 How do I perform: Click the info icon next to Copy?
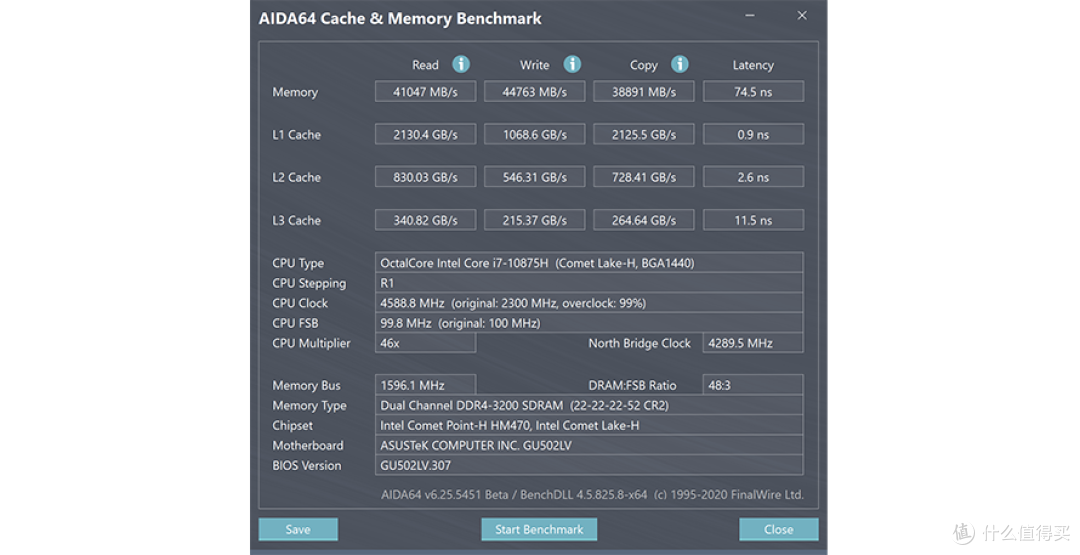click(x=680, y=64)
